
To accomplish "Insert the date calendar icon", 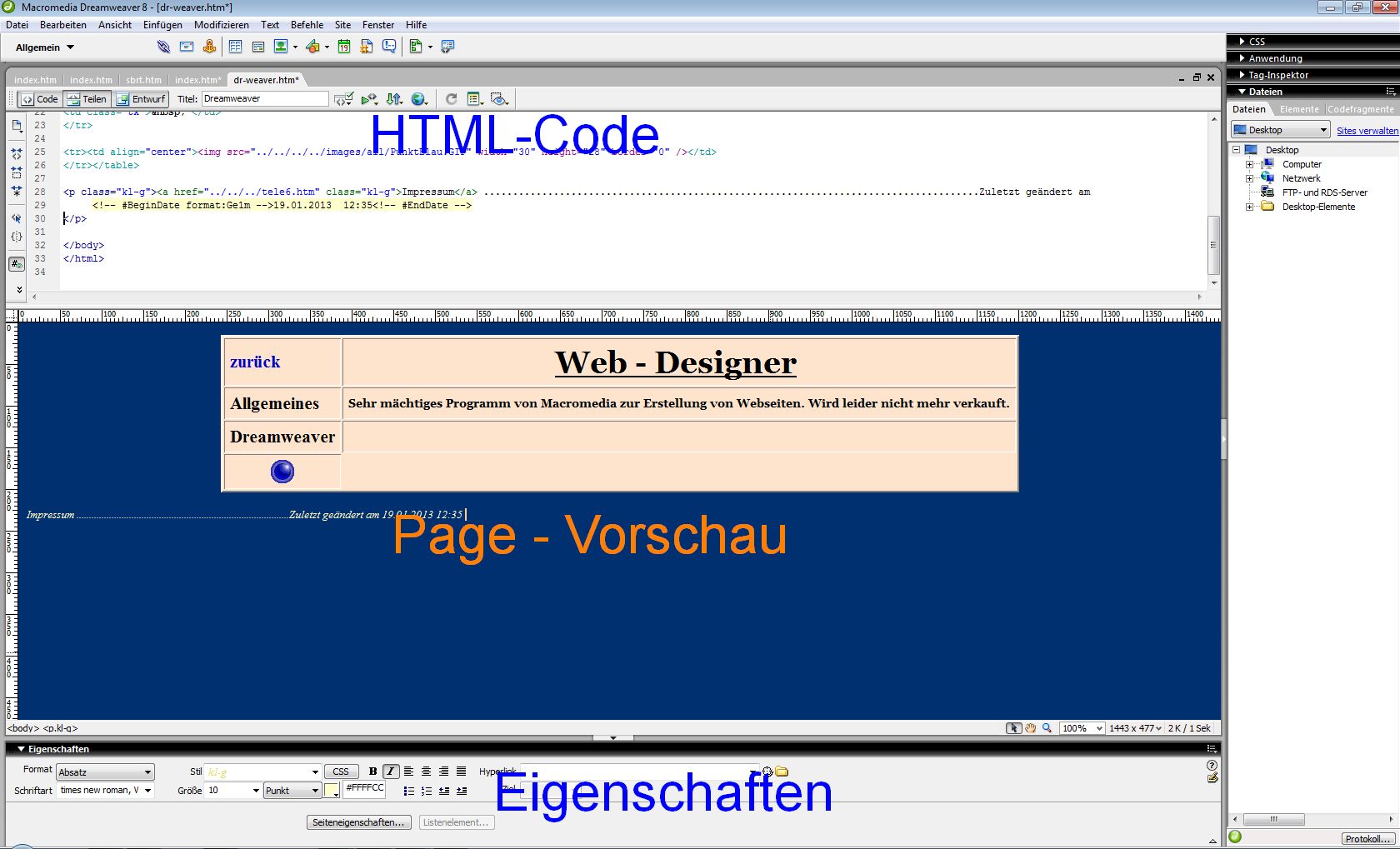I will 344,47.
